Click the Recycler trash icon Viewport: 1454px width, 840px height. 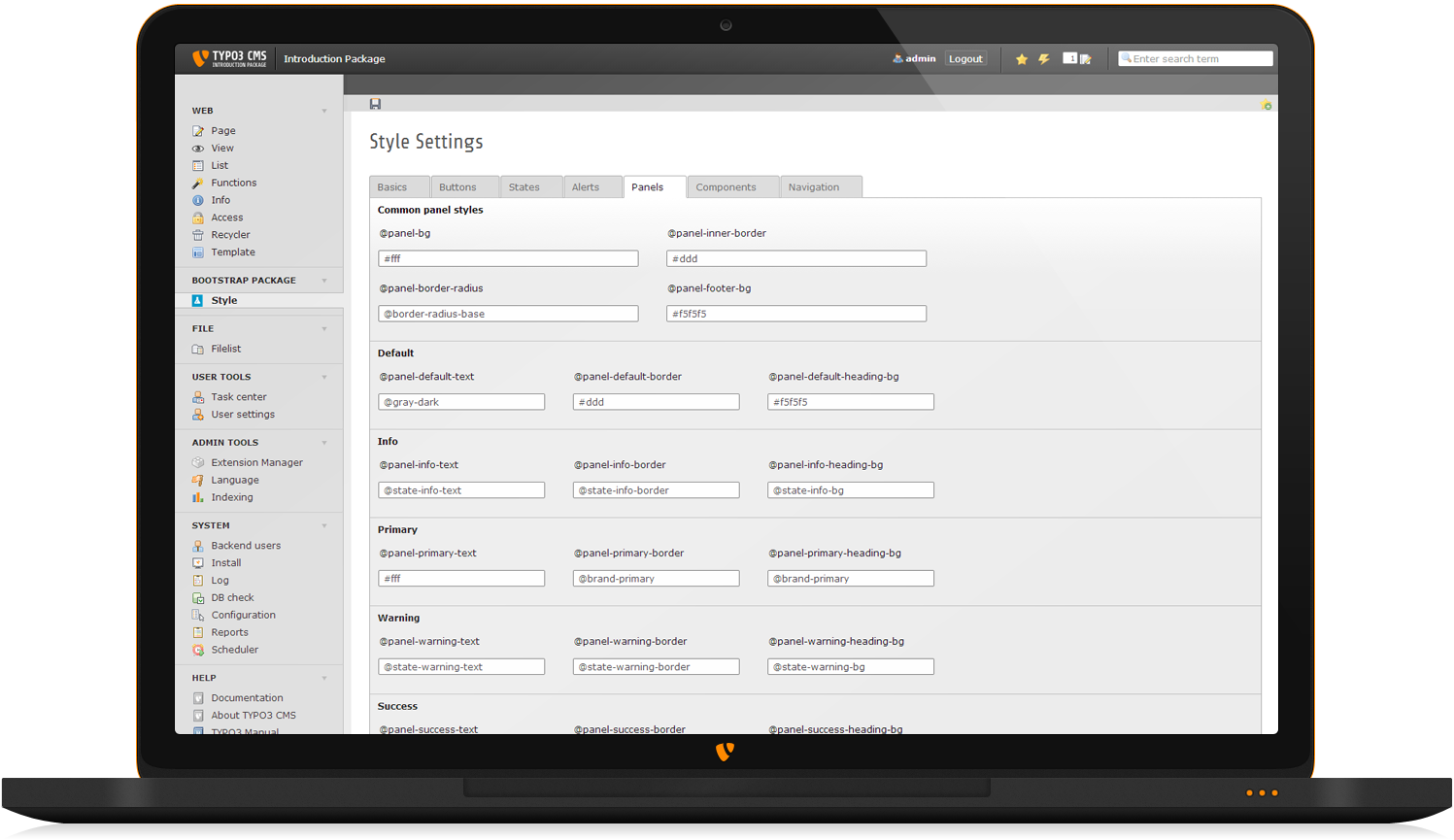[198, 235]
